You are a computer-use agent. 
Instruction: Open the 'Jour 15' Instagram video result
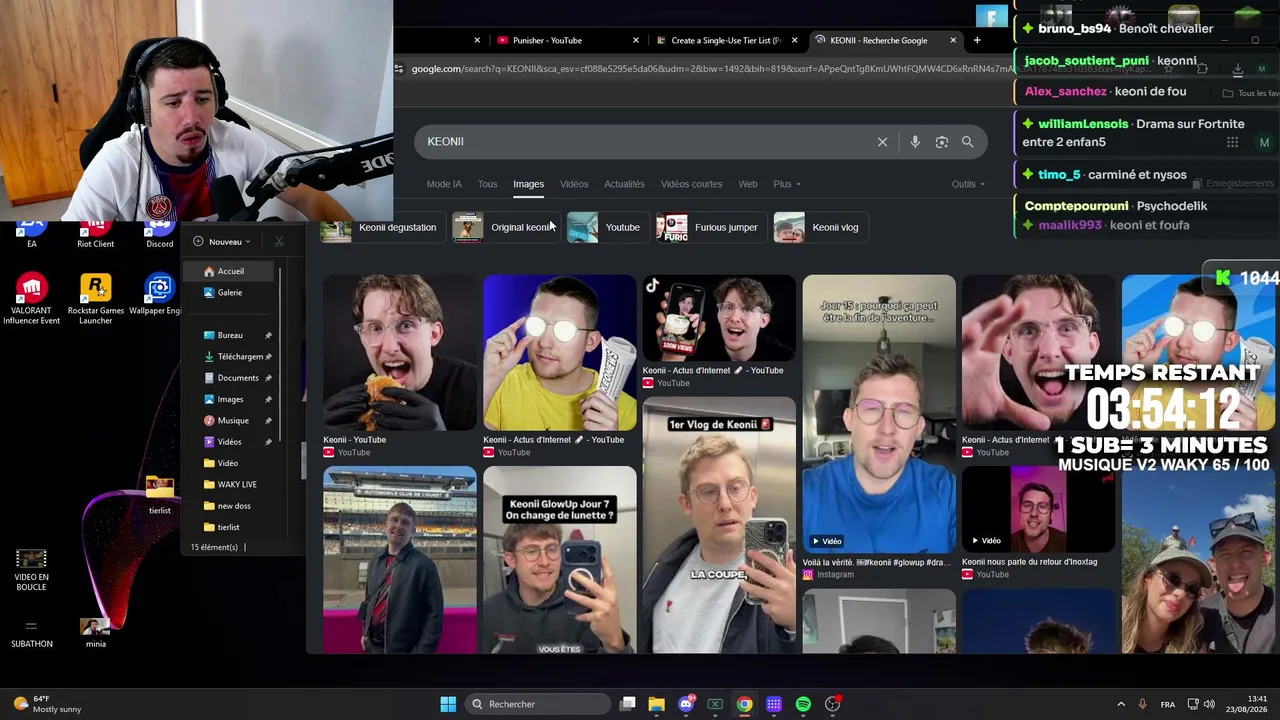click(879, 415)
